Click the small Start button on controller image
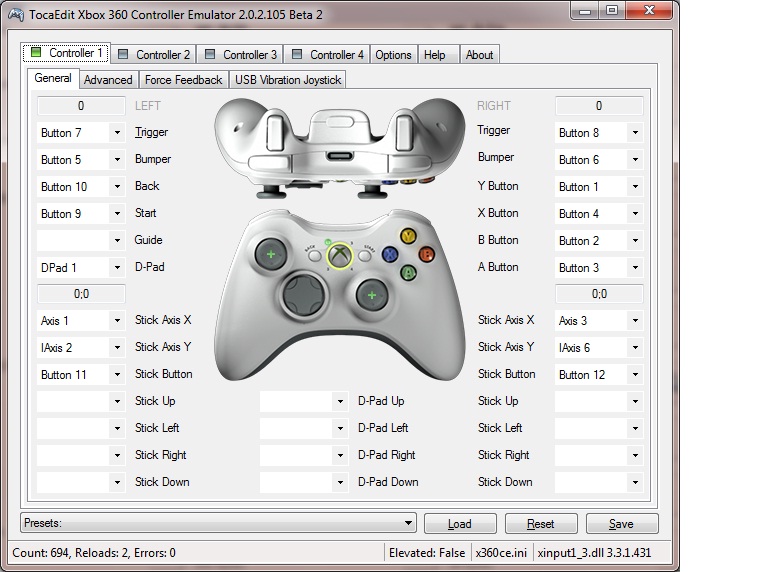 coord(364,256)
